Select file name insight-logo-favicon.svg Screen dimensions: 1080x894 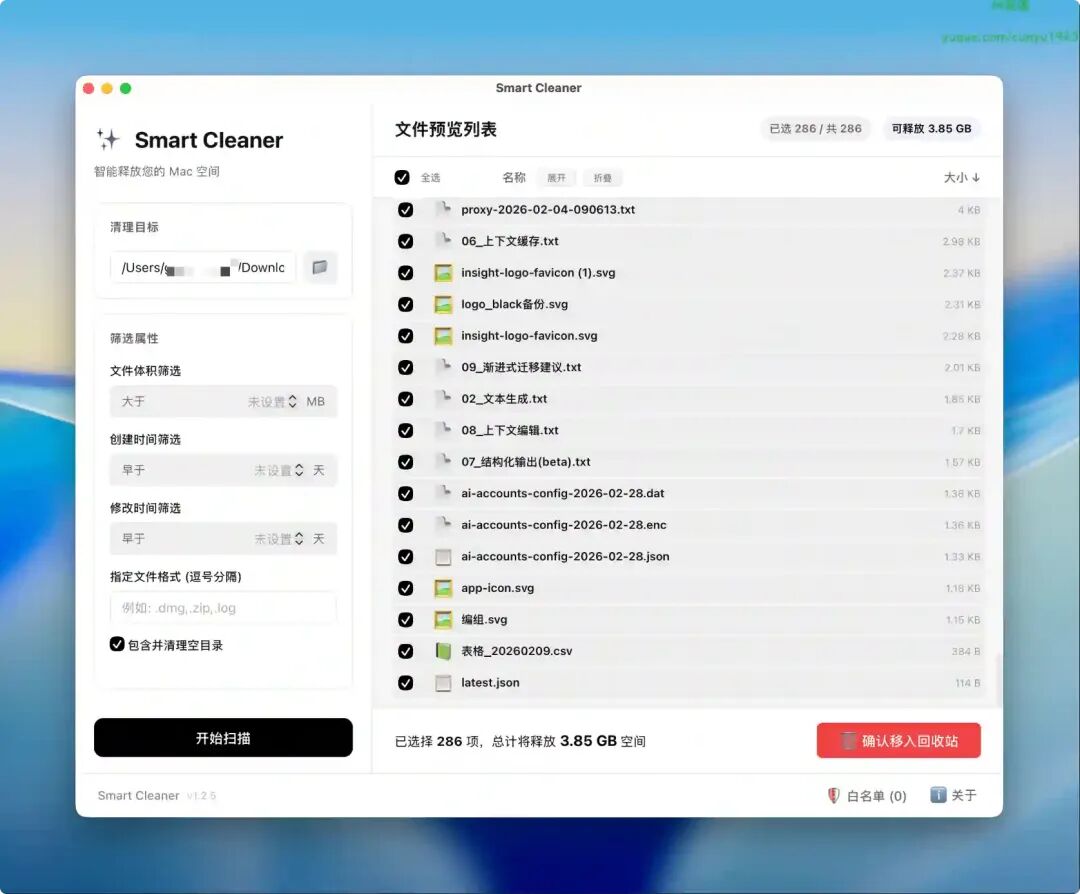[530, 336]
